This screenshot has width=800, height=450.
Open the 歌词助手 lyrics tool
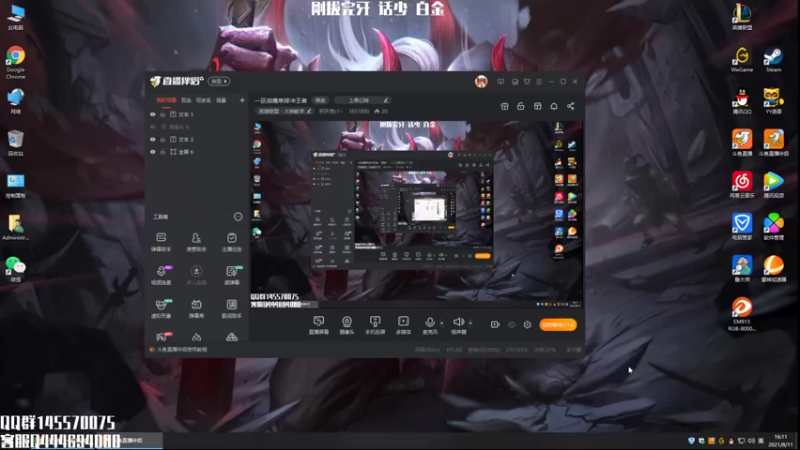tap(232, 308)
